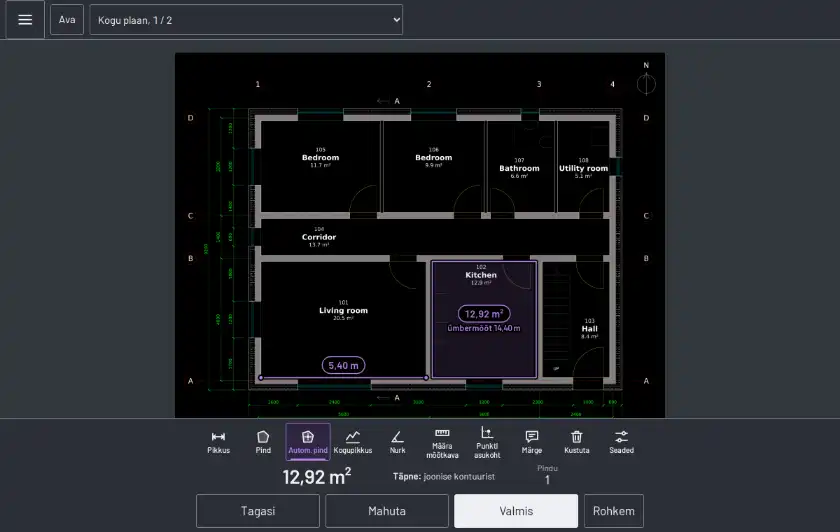Open the hamburger menu
Viewport: 840px width, 532px height.
click(x=25, y=20)
